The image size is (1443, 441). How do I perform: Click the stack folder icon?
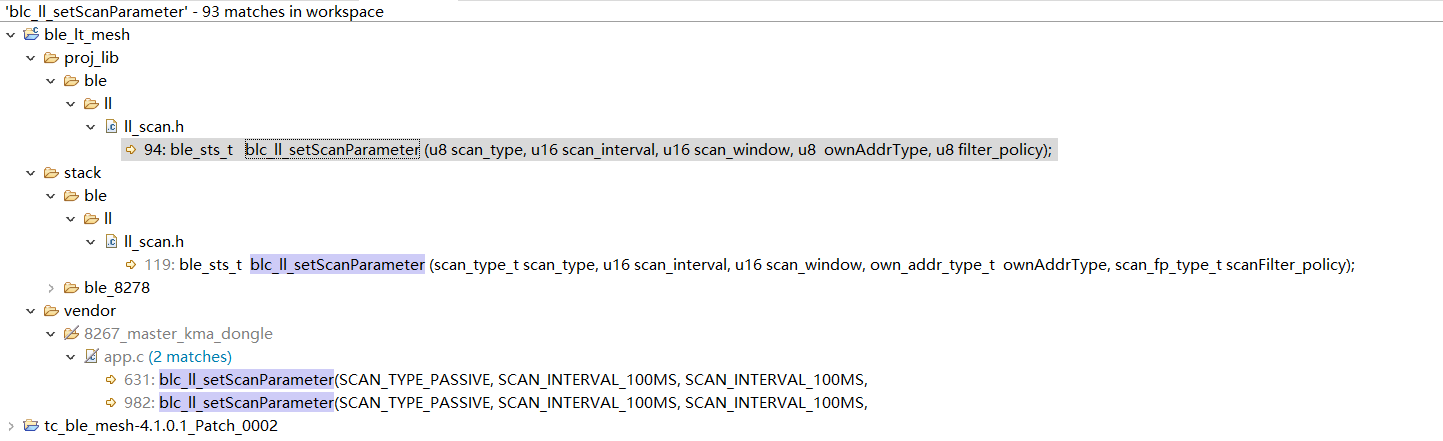pos(51,173)
